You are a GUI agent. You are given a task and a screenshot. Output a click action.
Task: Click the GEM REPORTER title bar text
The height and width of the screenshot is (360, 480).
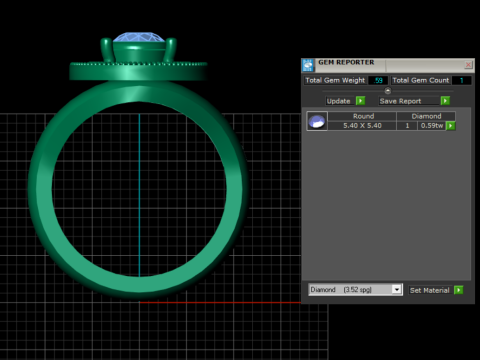coord(346,62)
